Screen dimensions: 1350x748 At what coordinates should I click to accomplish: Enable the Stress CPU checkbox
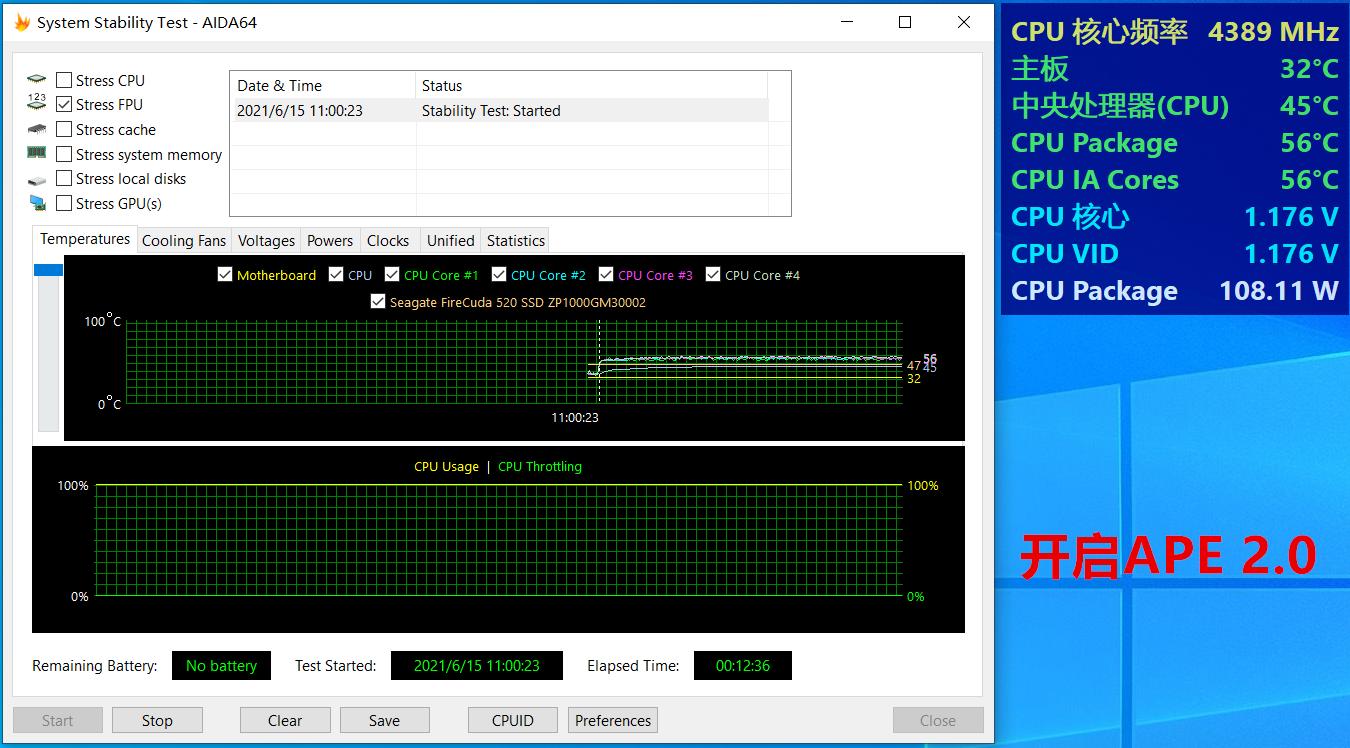click(64, 80)
